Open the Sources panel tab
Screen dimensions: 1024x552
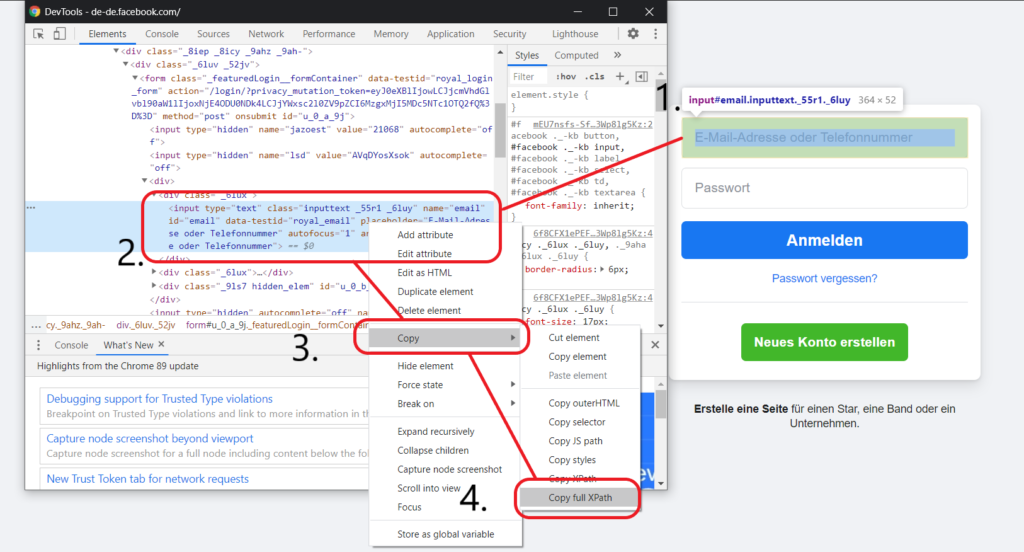point(213,34)
